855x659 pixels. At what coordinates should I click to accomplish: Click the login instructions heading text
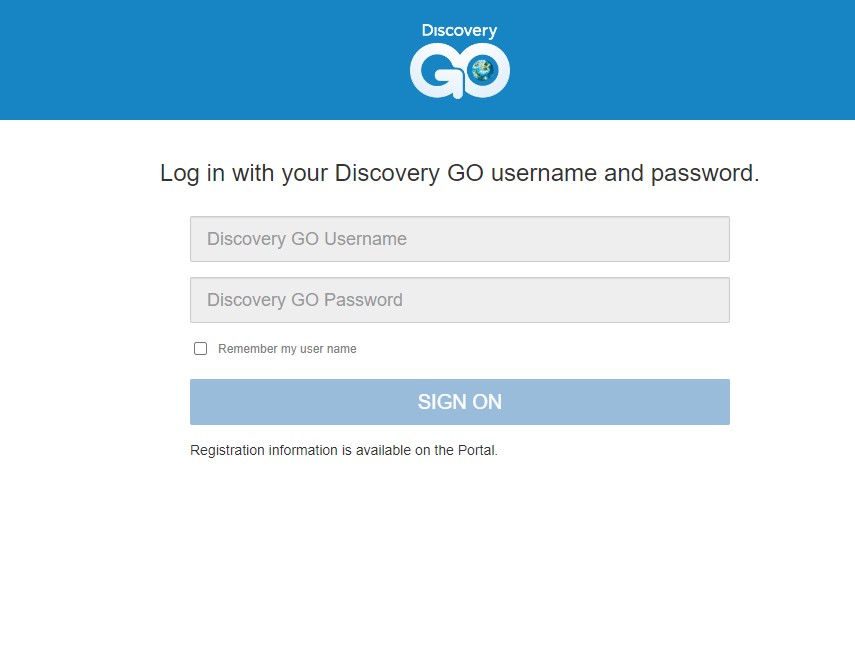(x=459, y=173)
